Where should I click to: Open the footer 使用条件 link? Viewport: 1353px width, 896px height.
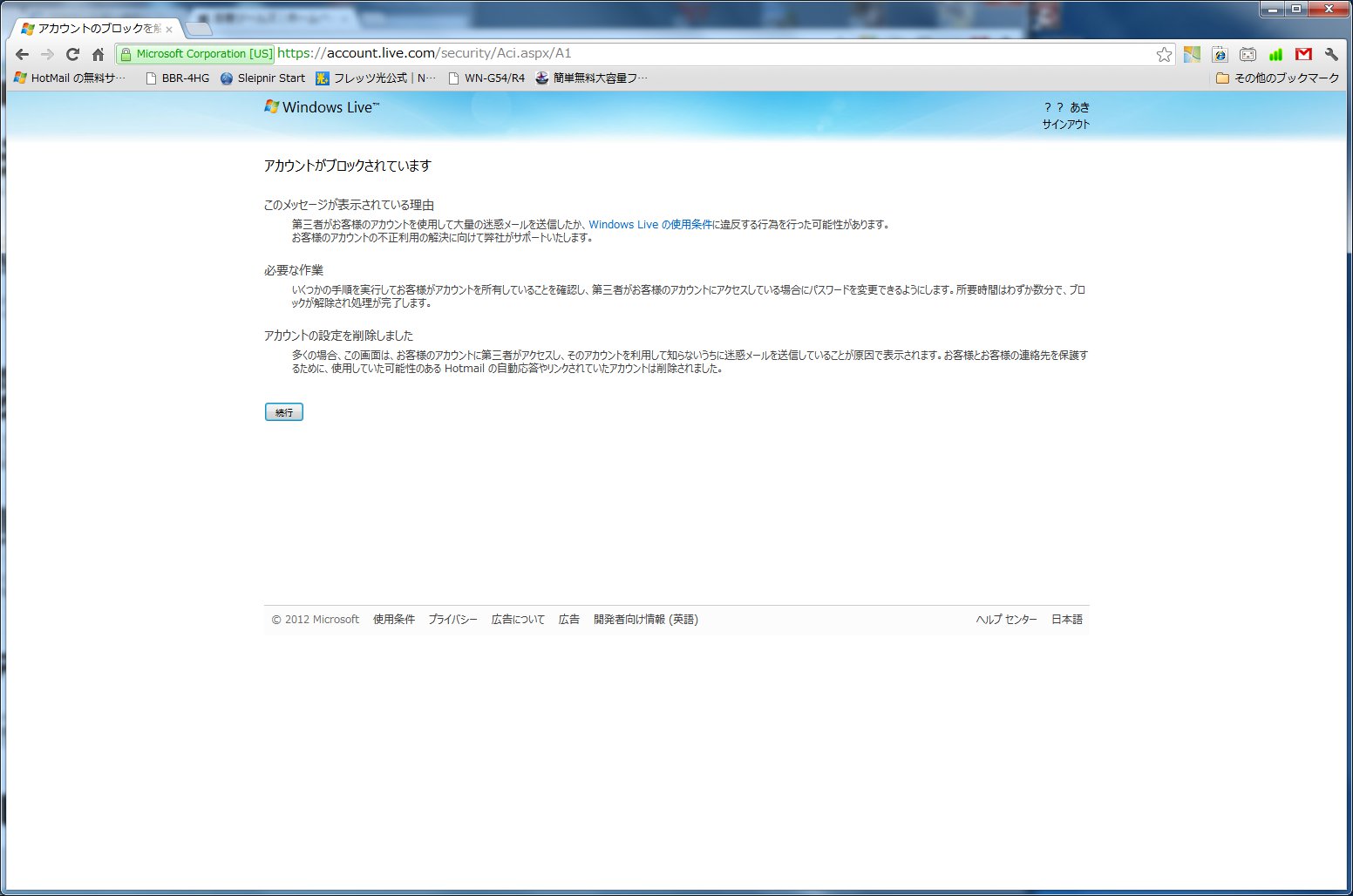point(394,620)
